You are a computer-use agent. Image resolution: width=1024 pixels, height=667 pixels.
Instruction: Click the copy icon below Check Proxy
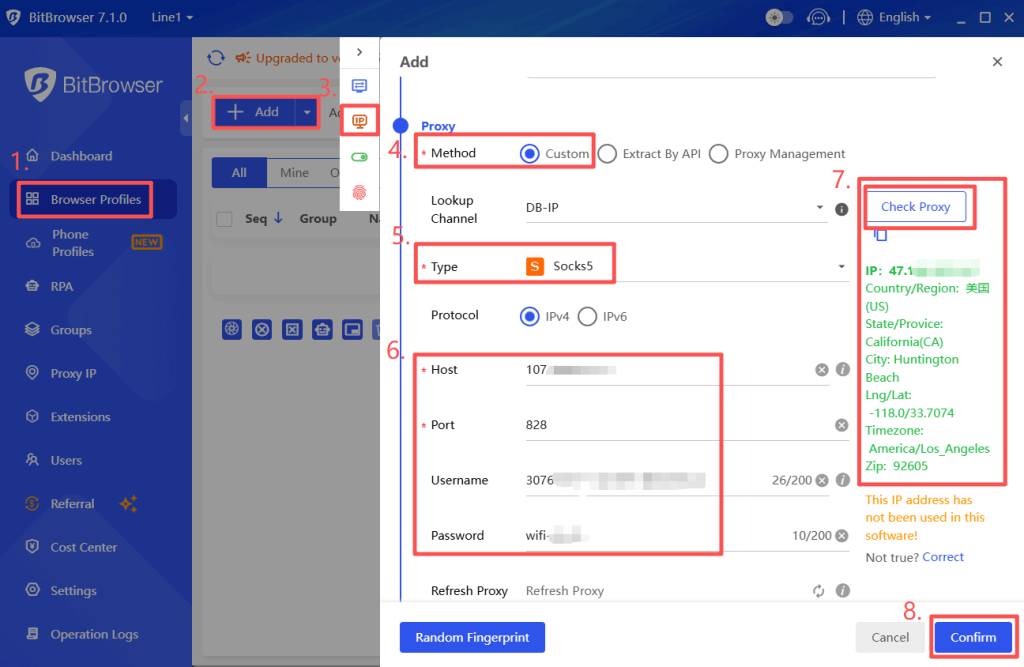click(x=880, y=234)
